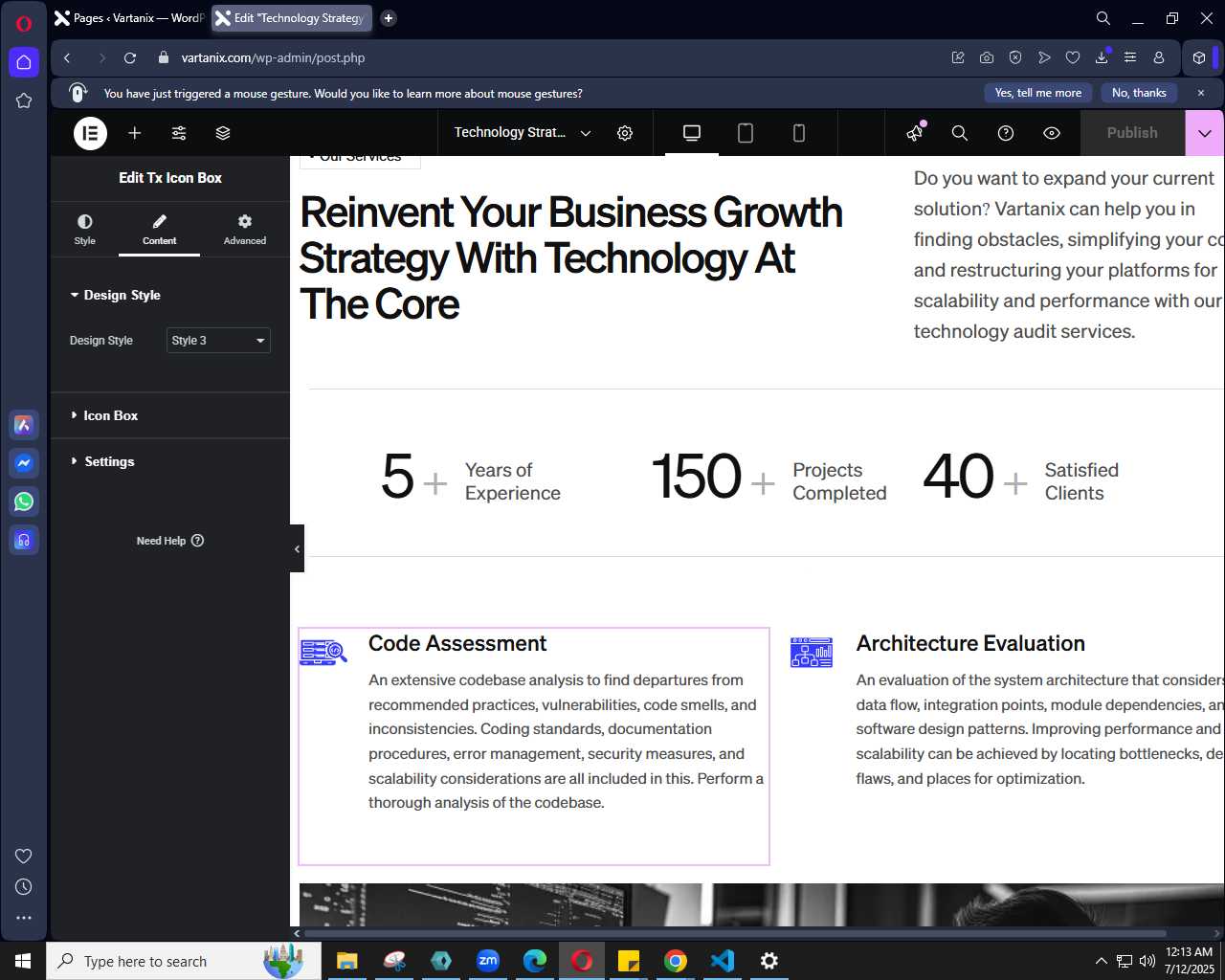Select the Architecture Evaluation icon
This screenshot has height=980, width=1225.
(x=812, y=653)
